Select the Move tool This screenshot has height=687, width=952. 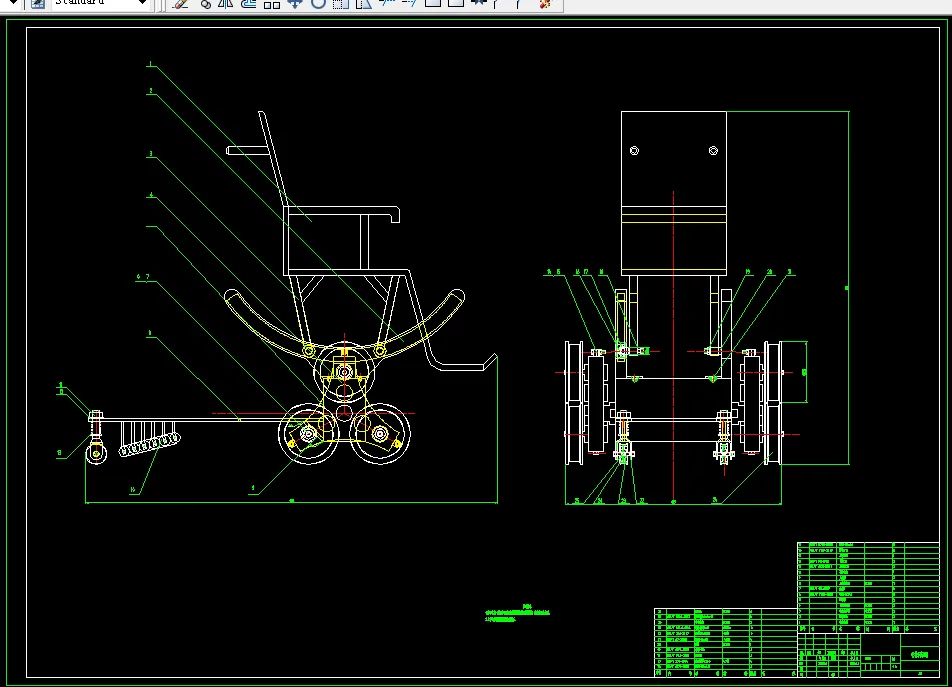(x=294, y=4)
